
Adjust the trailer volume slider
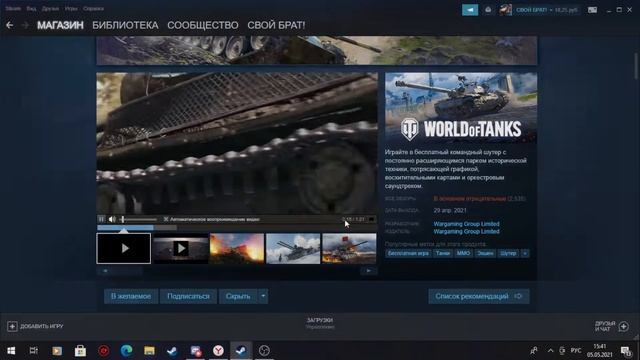(138, 220)
